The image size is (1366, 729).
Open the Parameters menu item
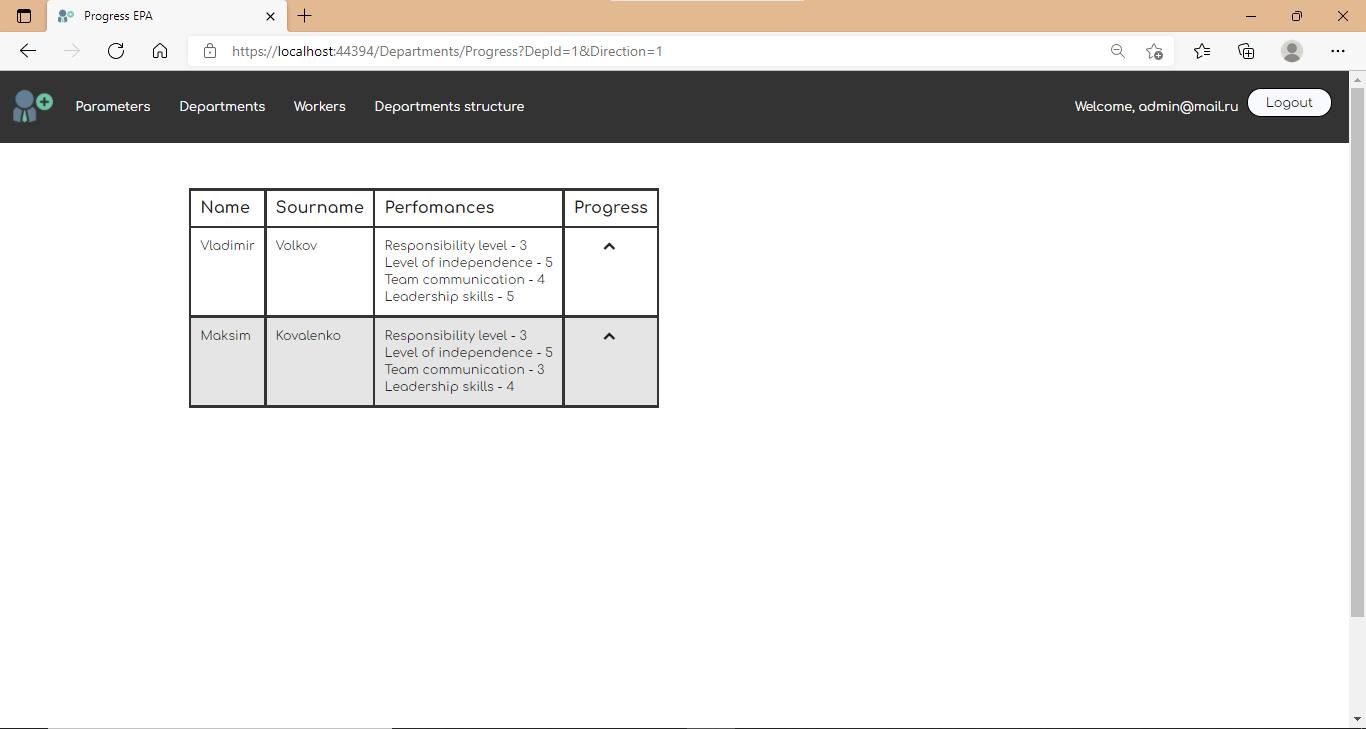click(x=113, y=106)
